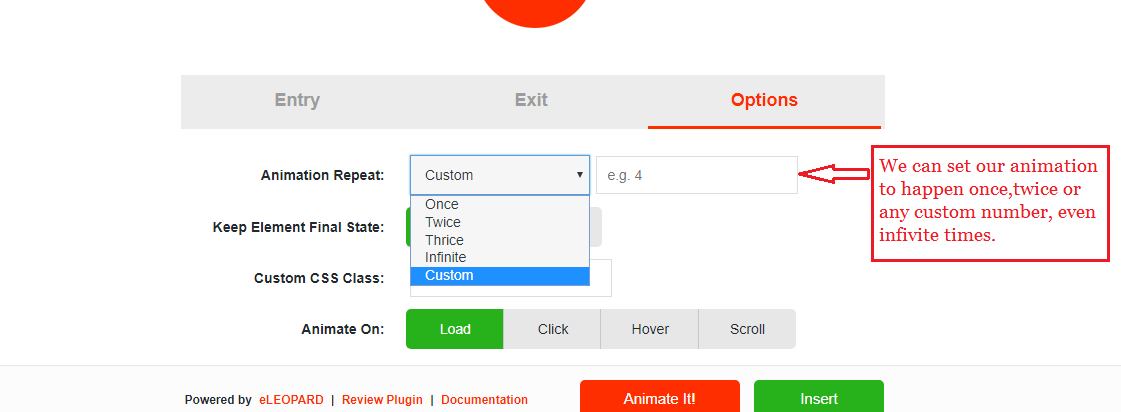Switch to the Exit tab
1121x412 pixels.
coord(531,100)
